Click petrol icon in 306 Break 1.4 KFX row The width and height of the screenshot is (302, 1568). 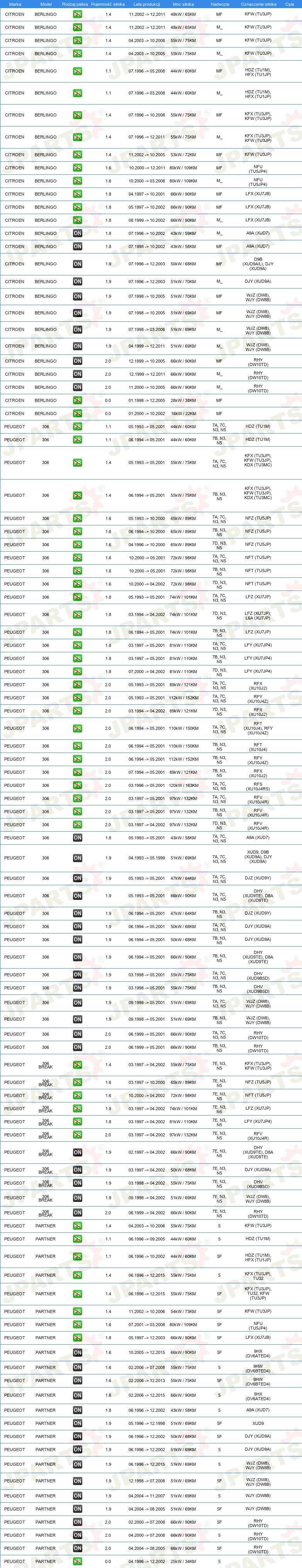[77, 1065]
